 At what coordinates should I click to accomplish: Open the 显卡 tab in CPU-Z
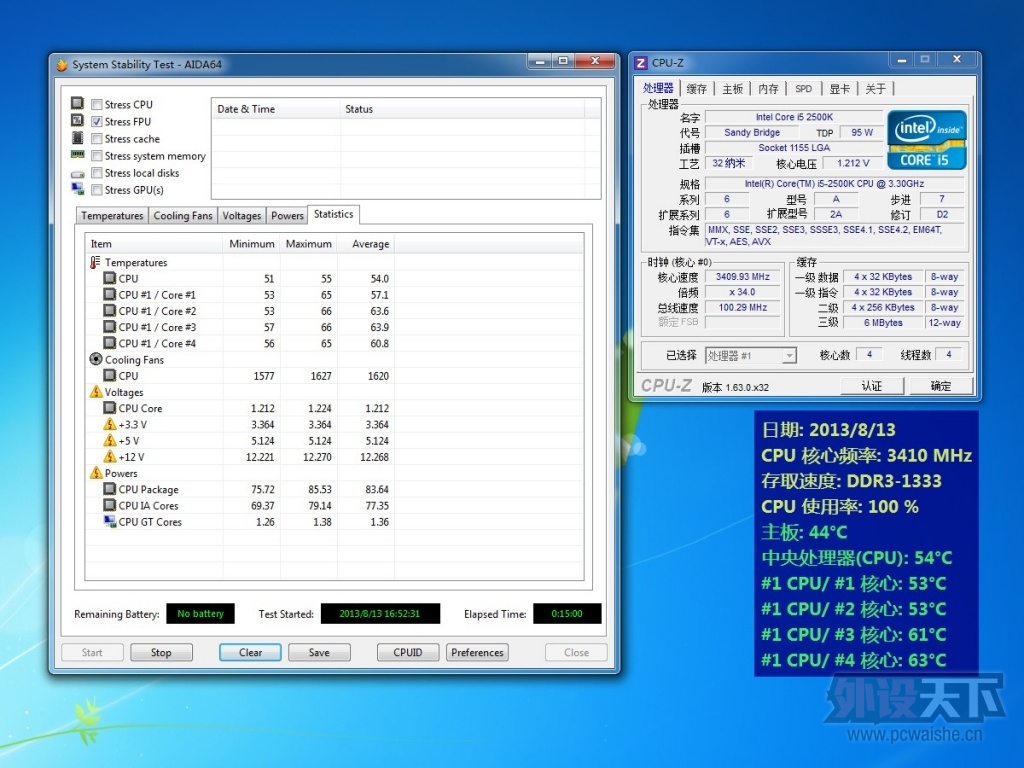(840, 89)
